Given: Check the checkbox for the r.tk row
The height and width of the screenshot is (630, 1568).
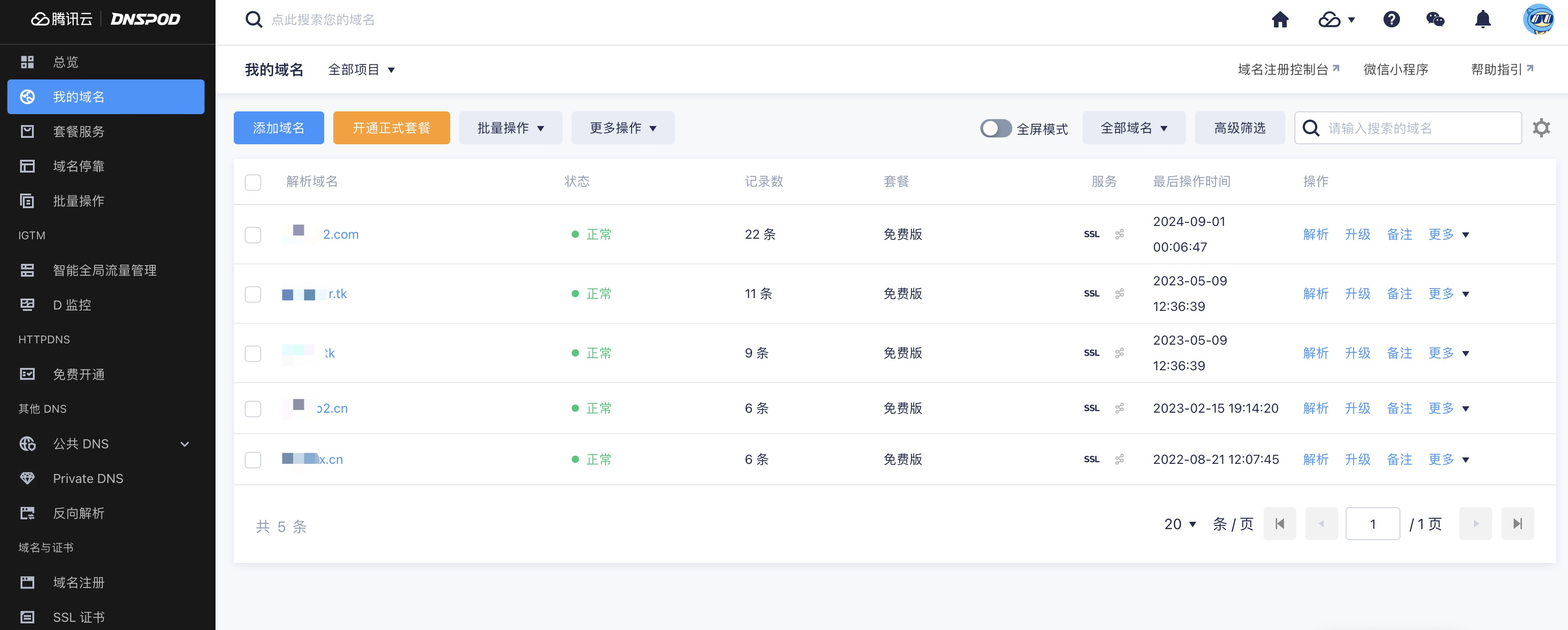Looking at the screenshot, I should point(253,294).
